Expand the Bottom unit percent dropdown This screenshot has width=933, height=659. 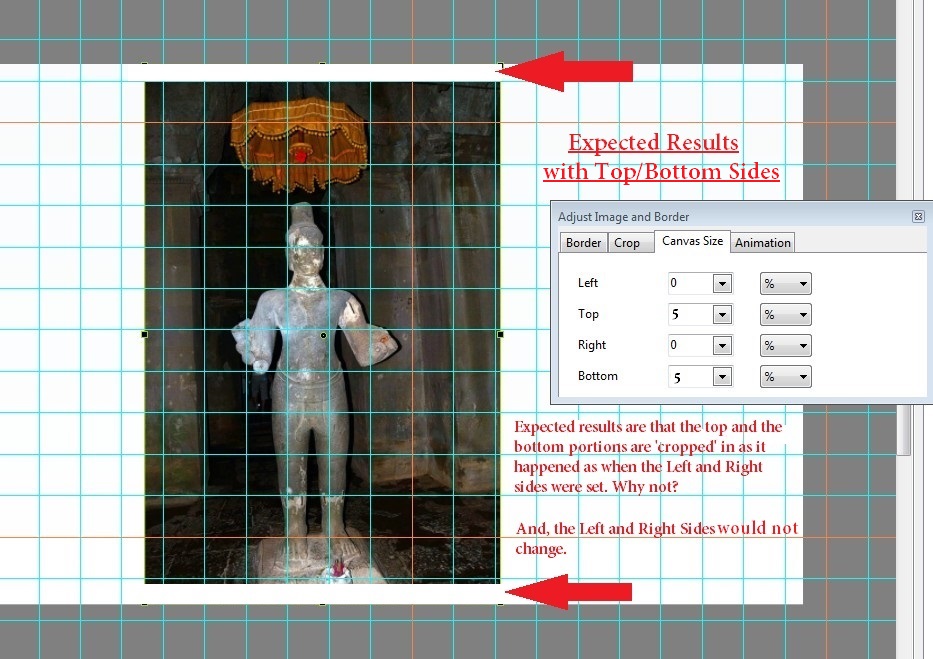tap(785, 377)
